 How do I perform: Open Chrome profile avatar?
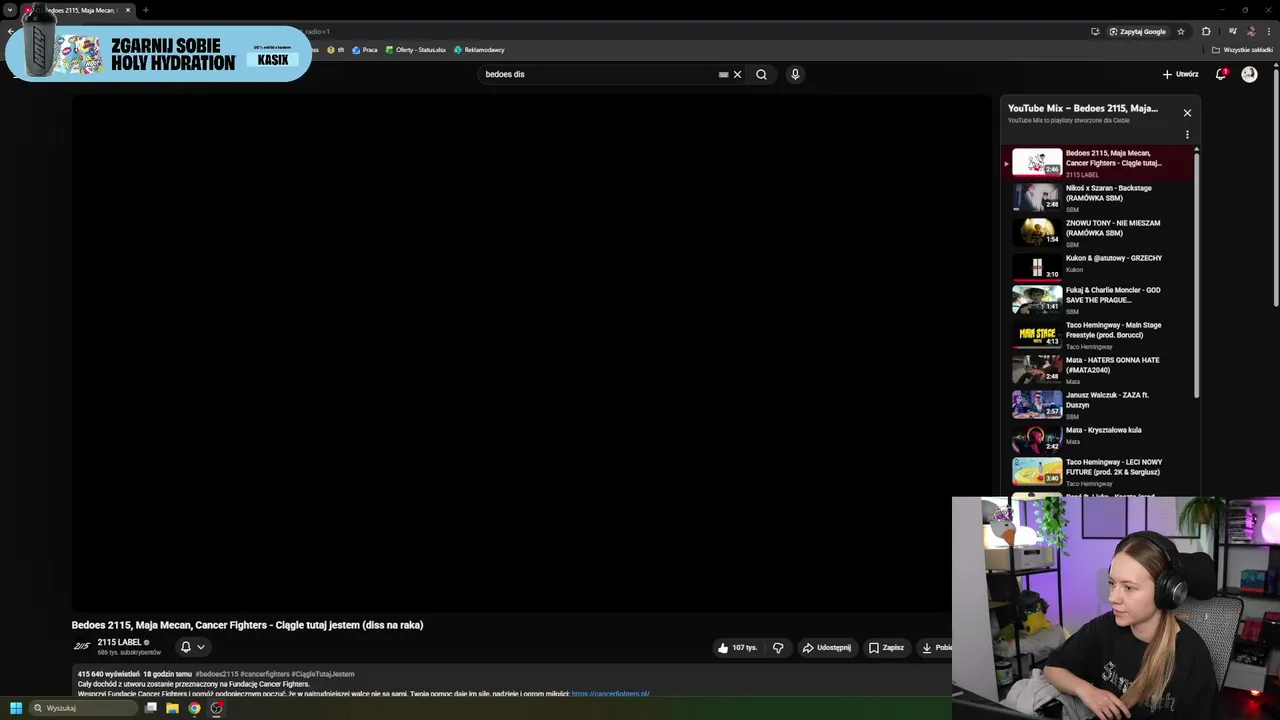[1250, 31]
